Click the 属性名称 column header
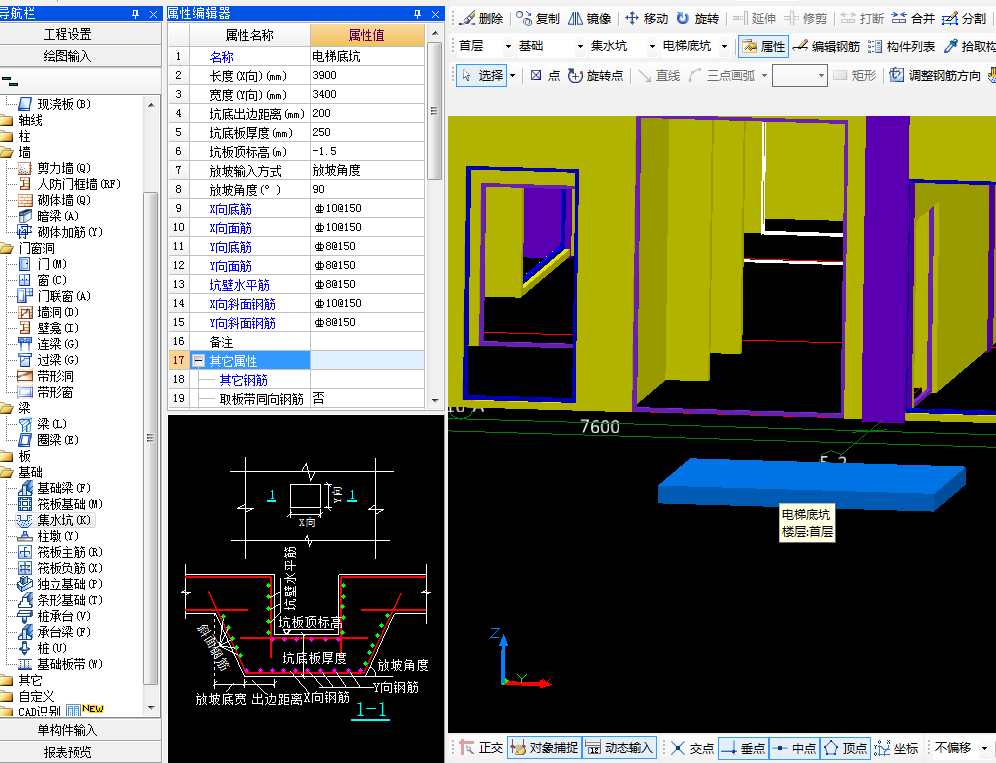The image size is (996, 763). [250, 35]
